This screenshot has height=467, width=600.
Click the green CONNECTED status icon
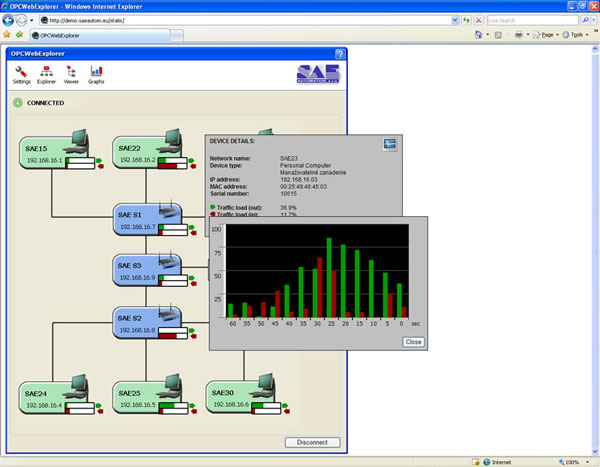tap(18, 103)
